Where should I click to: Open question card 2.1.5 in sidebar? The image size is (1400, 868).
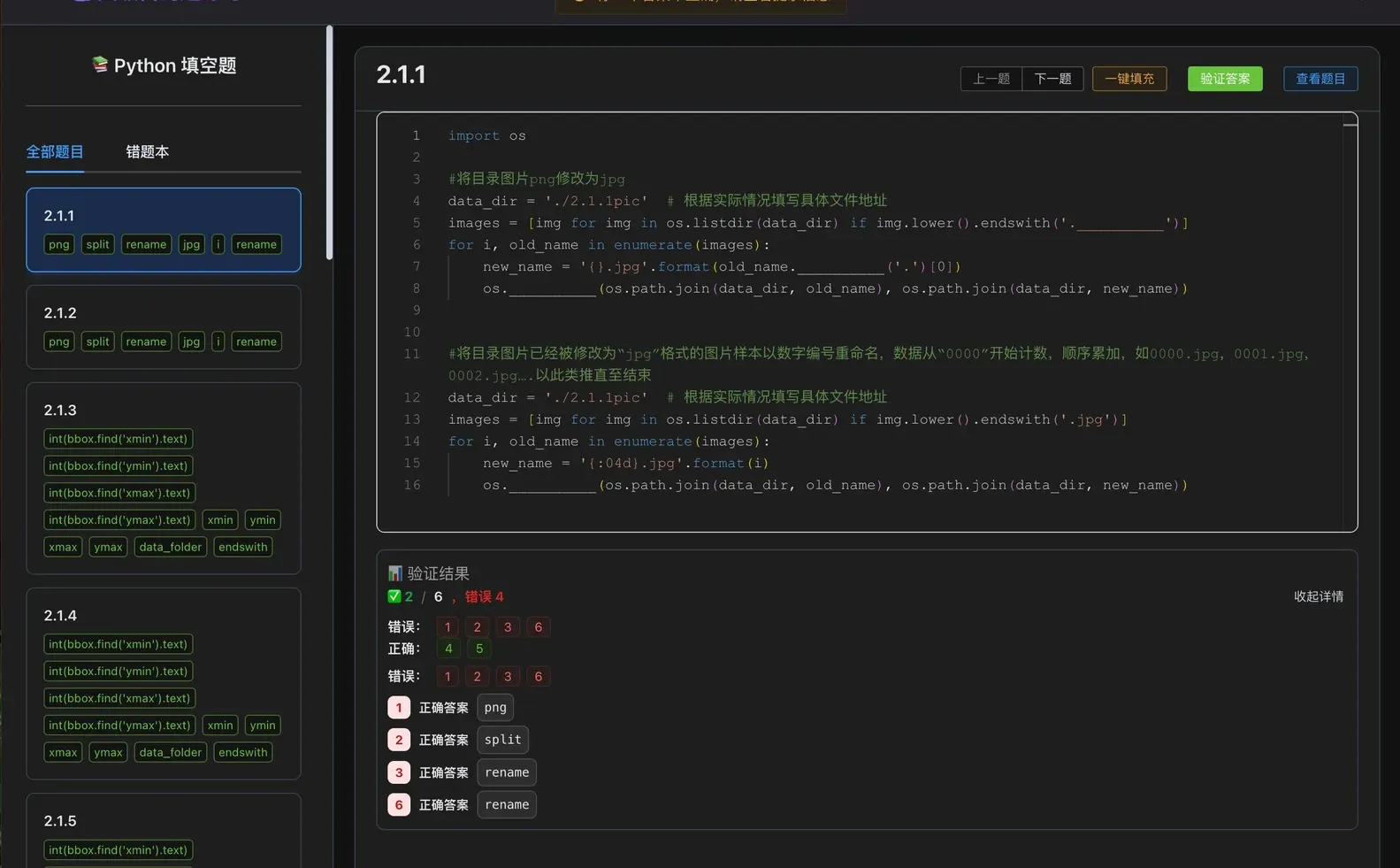[x=164, y=831]
